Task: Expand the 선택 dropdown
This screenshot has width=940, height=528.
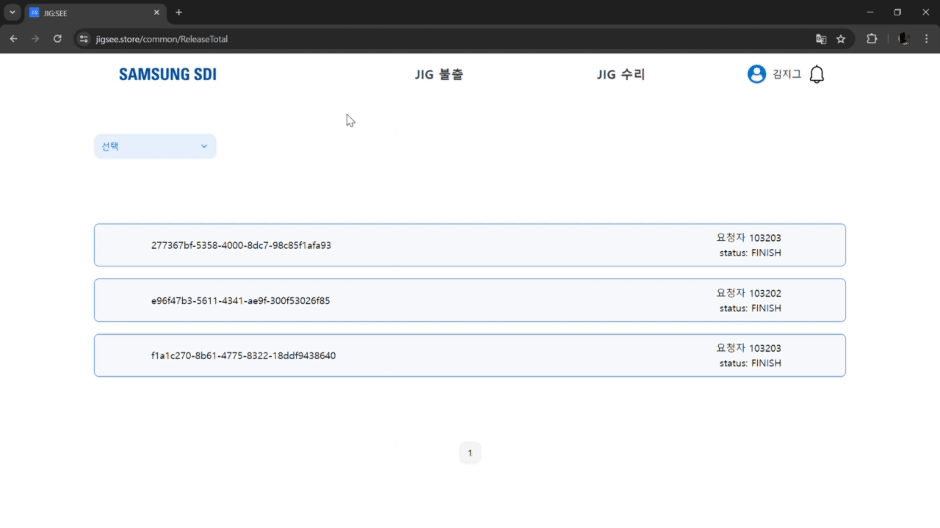Action: pos(155,146)
